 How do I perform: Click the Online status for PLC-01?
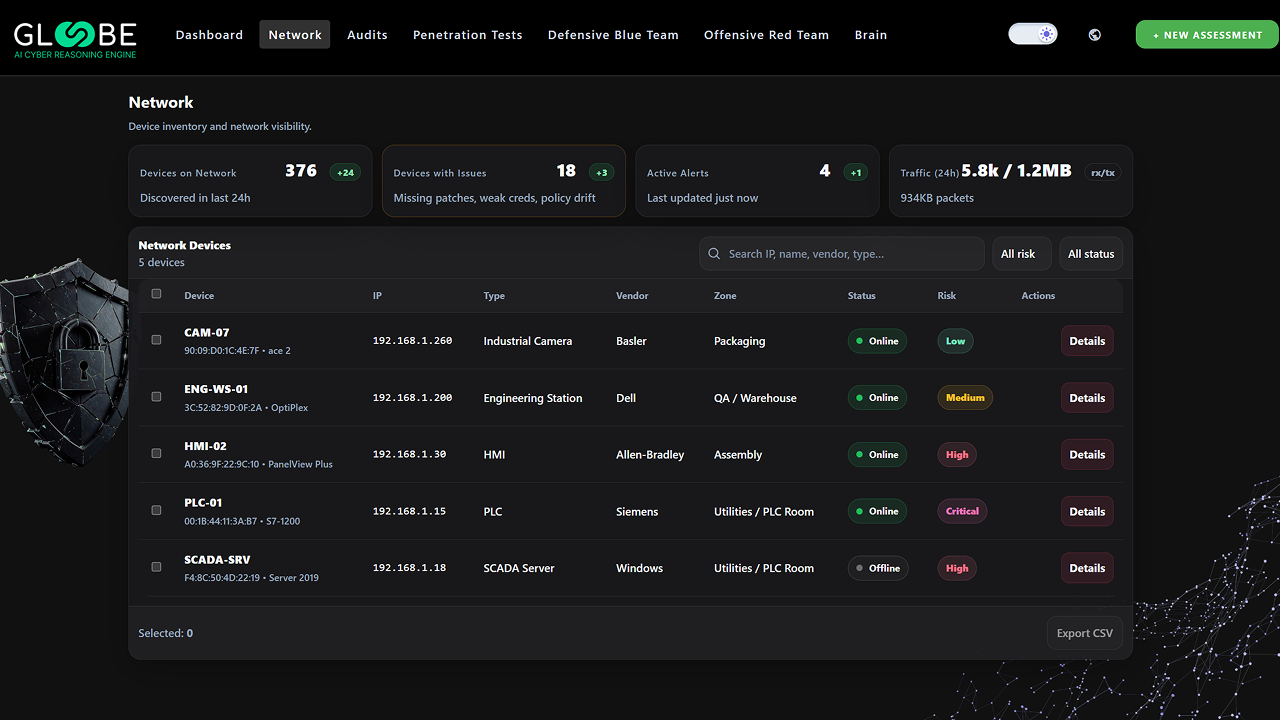877,511
